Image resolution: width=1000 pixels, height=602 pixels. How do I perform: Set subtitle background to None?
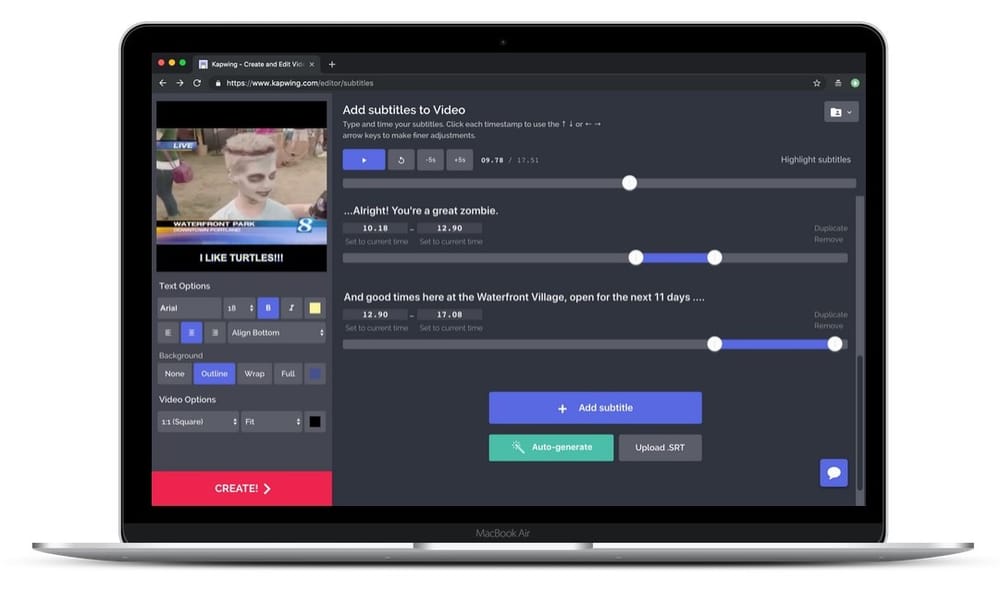(x=174, y=373)
